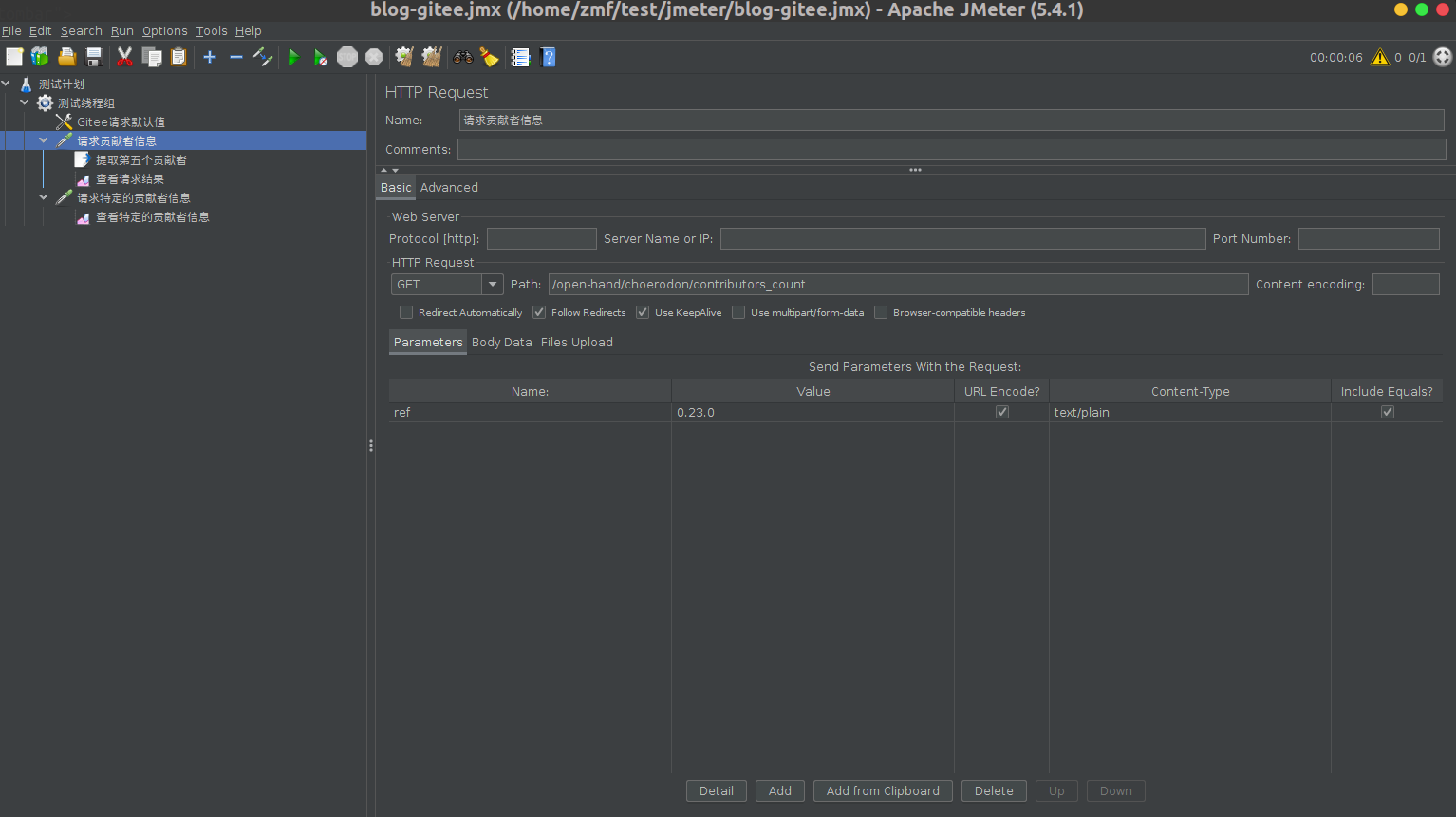Click Add from Clipboard button
The width and height of the screenshot is (1456, 817).
click(x=883, y=790)
